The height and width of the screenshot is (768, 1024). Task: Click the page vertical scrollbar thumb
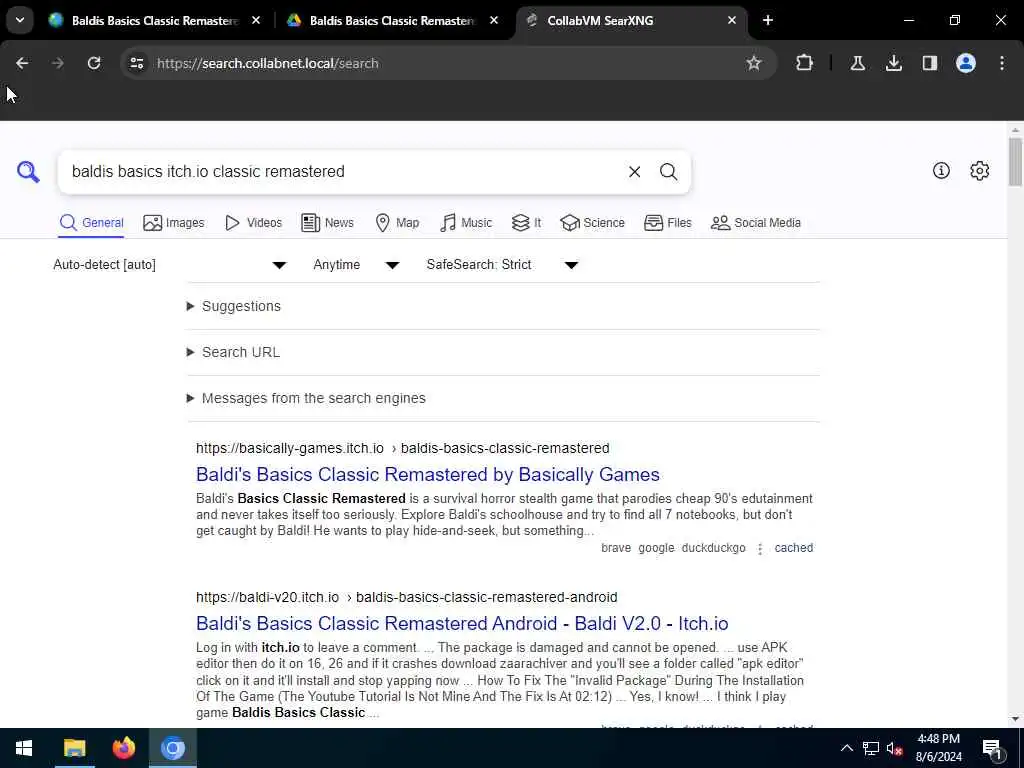[x=1015, y=161]
